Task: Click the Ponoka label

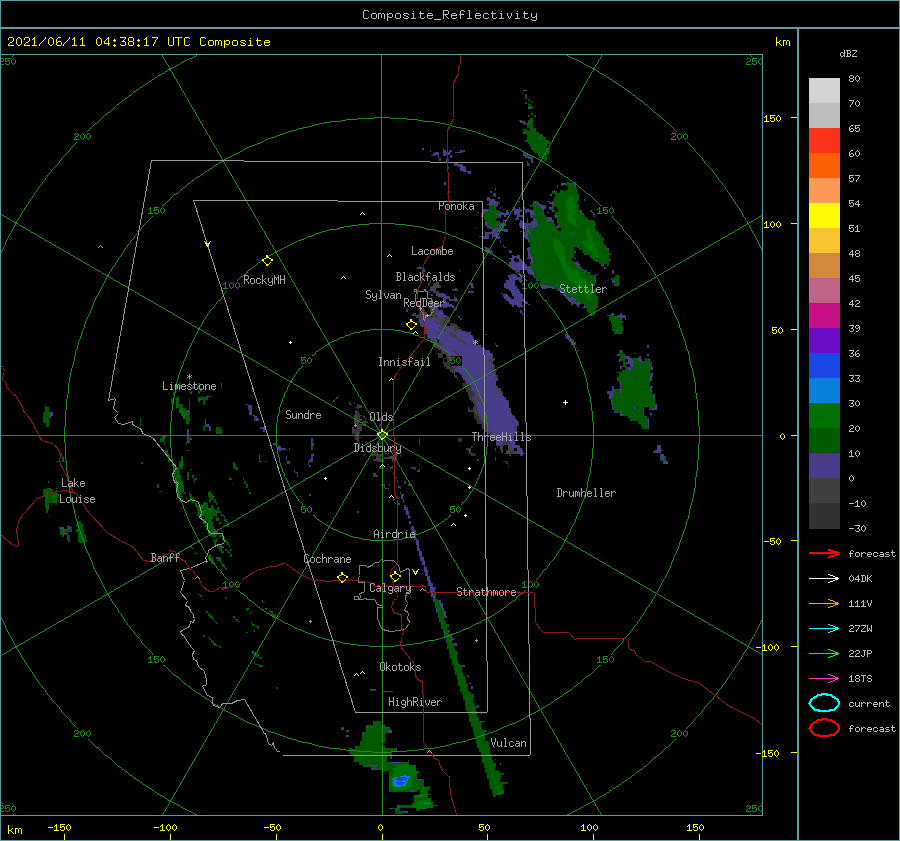Action: 456,206
